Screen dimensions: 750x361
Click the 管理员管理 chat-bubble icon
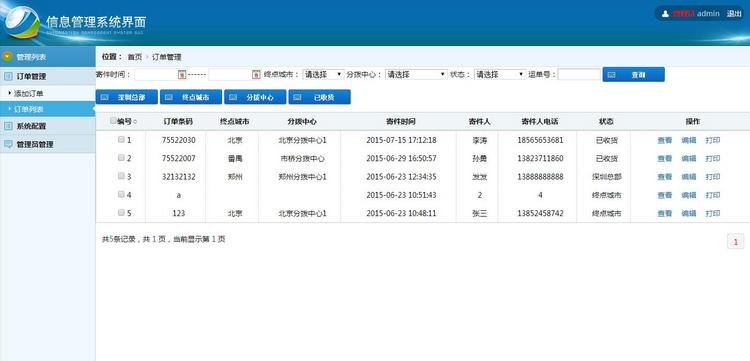[x=8, y=144]
